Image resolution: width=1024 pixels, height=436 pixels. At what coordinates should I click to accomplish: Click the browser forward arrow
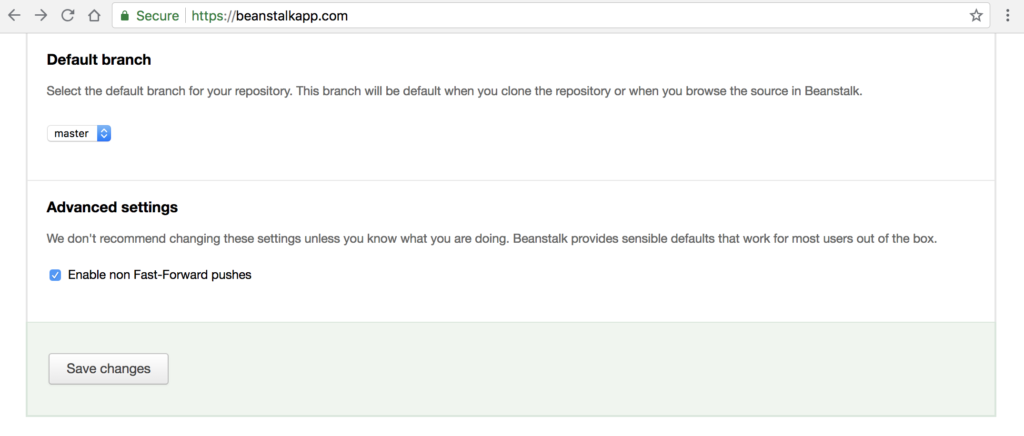tap(41, 16)
